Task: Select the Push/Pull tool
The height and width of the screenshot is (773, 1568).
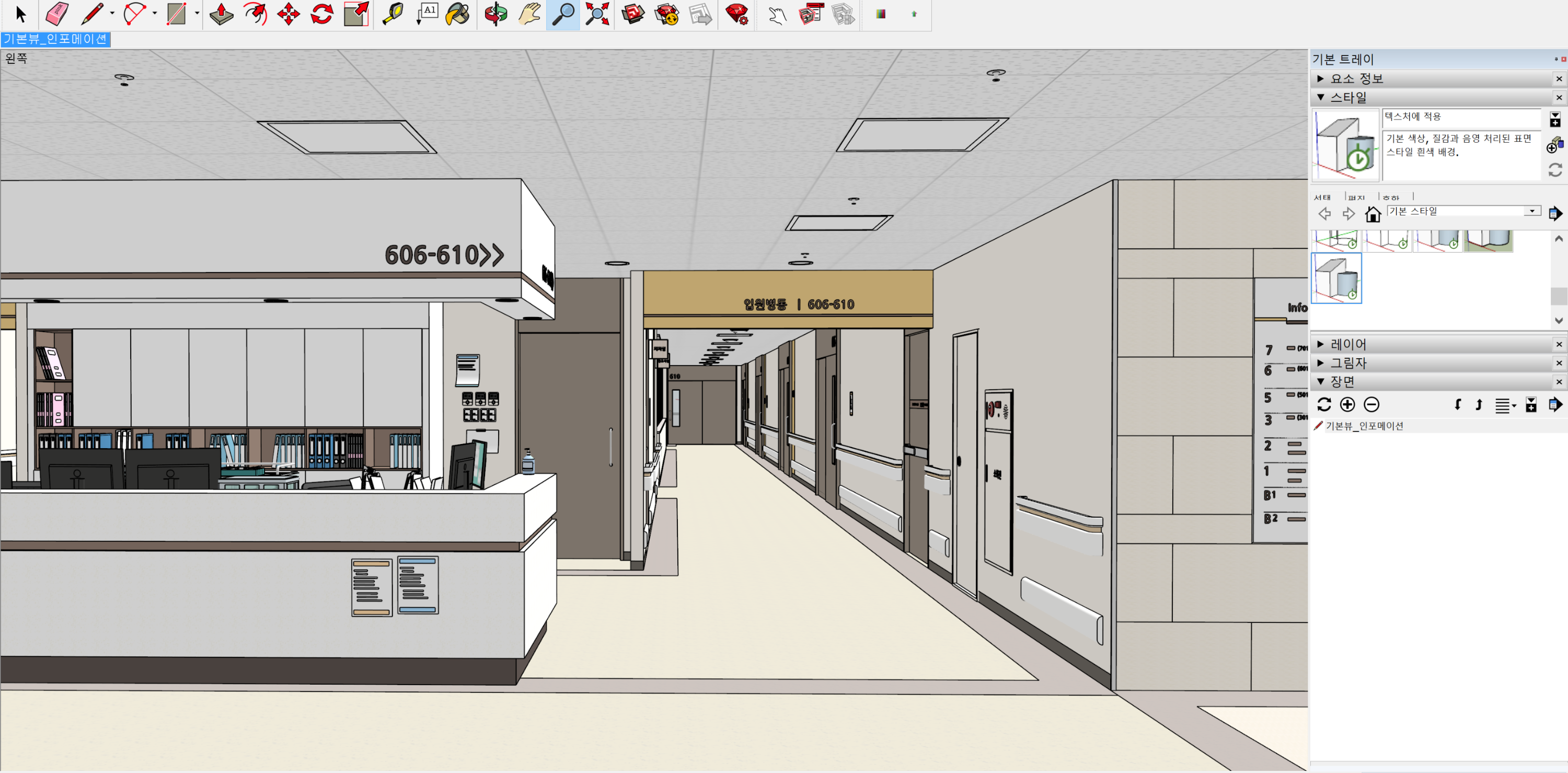Action: [x=221, y=14]
